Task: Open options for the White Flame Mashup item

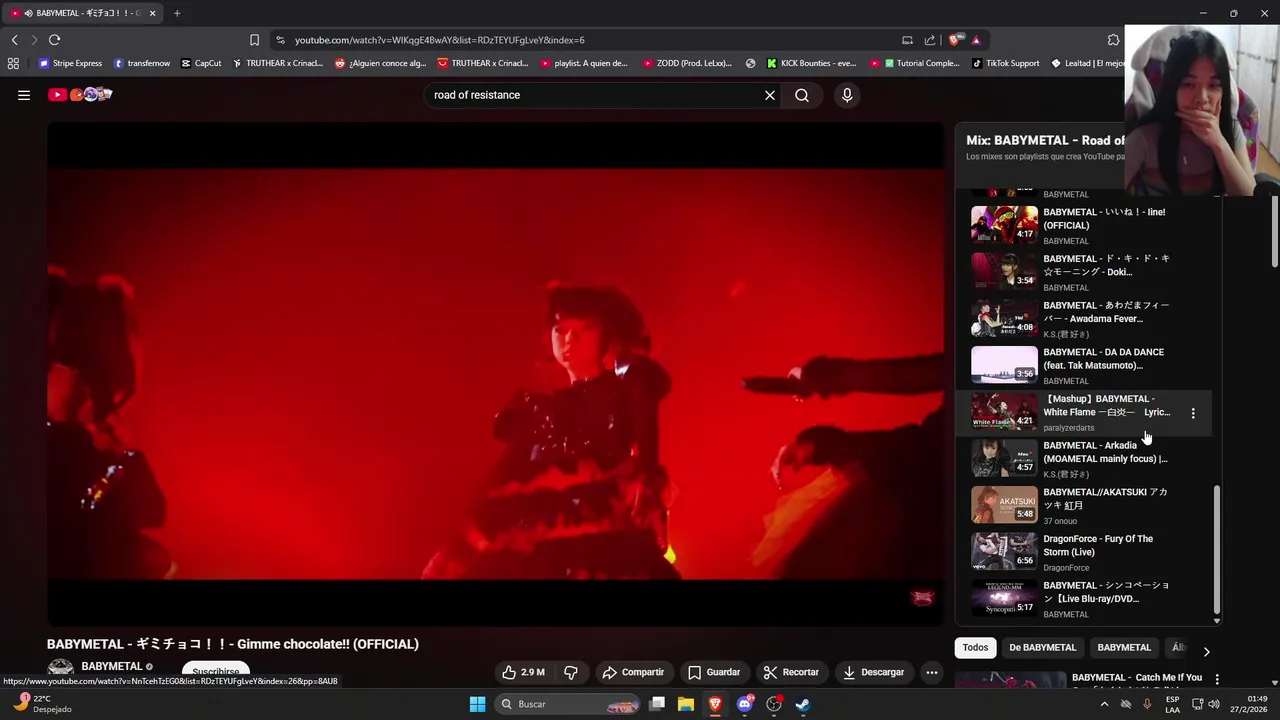Action: [1193, 413]
